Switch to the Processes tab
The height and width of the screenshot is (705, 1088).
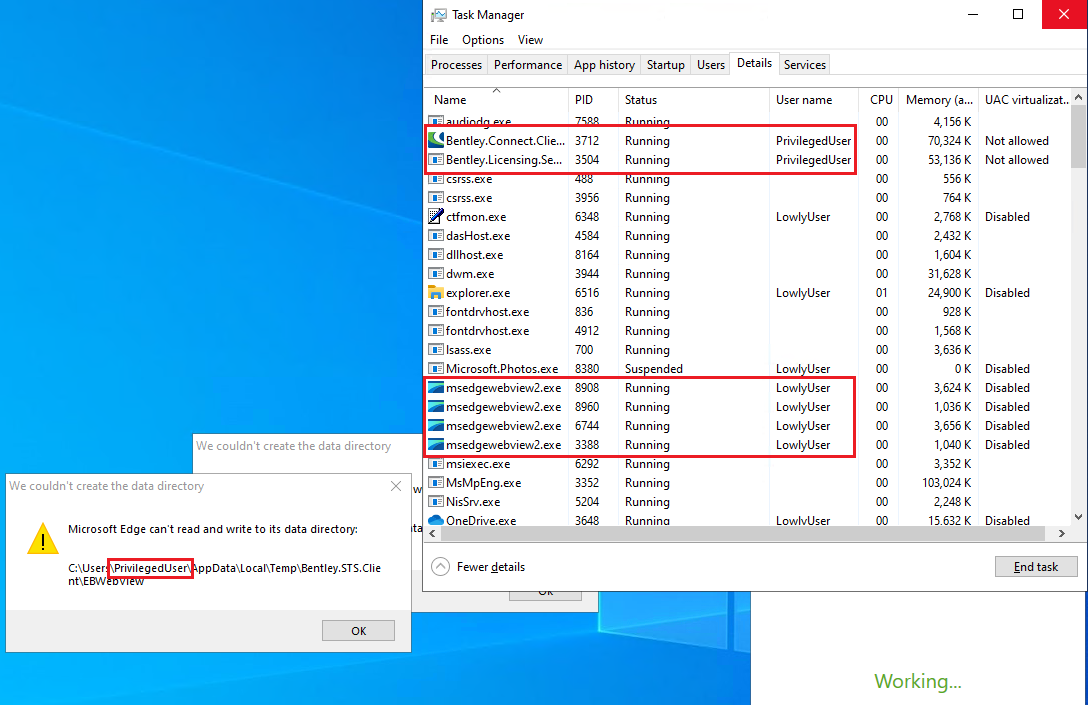[x=456, y=65]
